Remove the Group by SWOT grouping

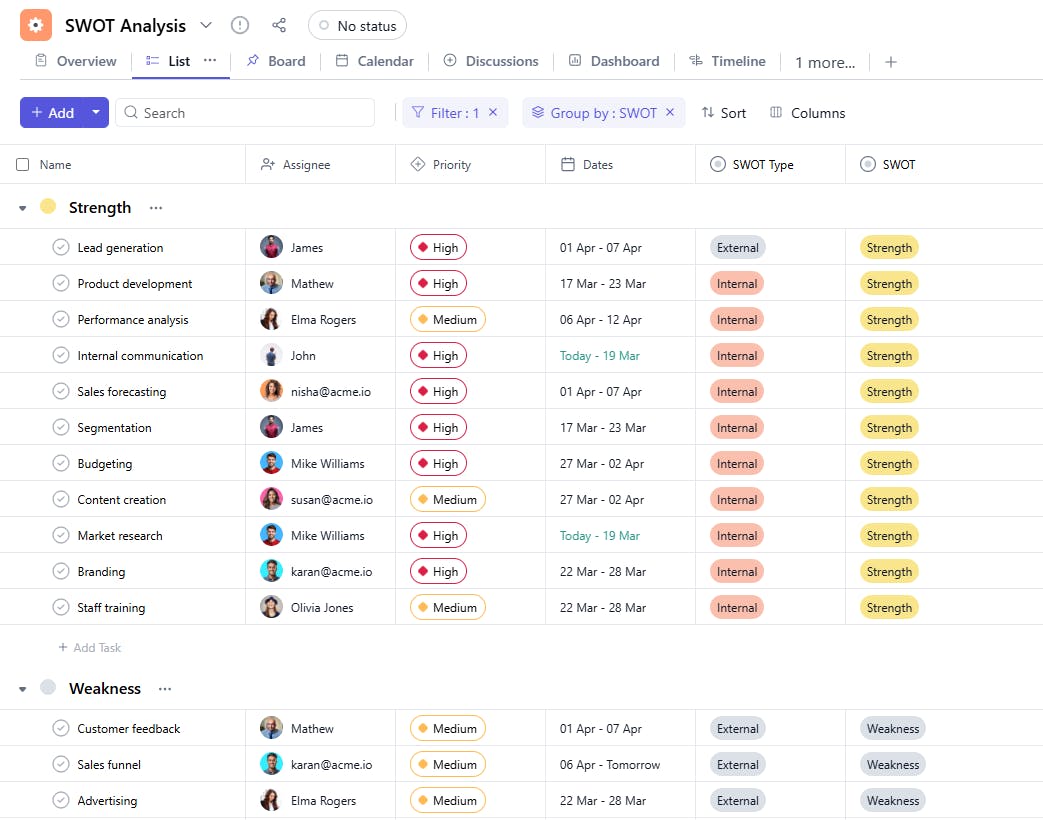pos(670,113)
